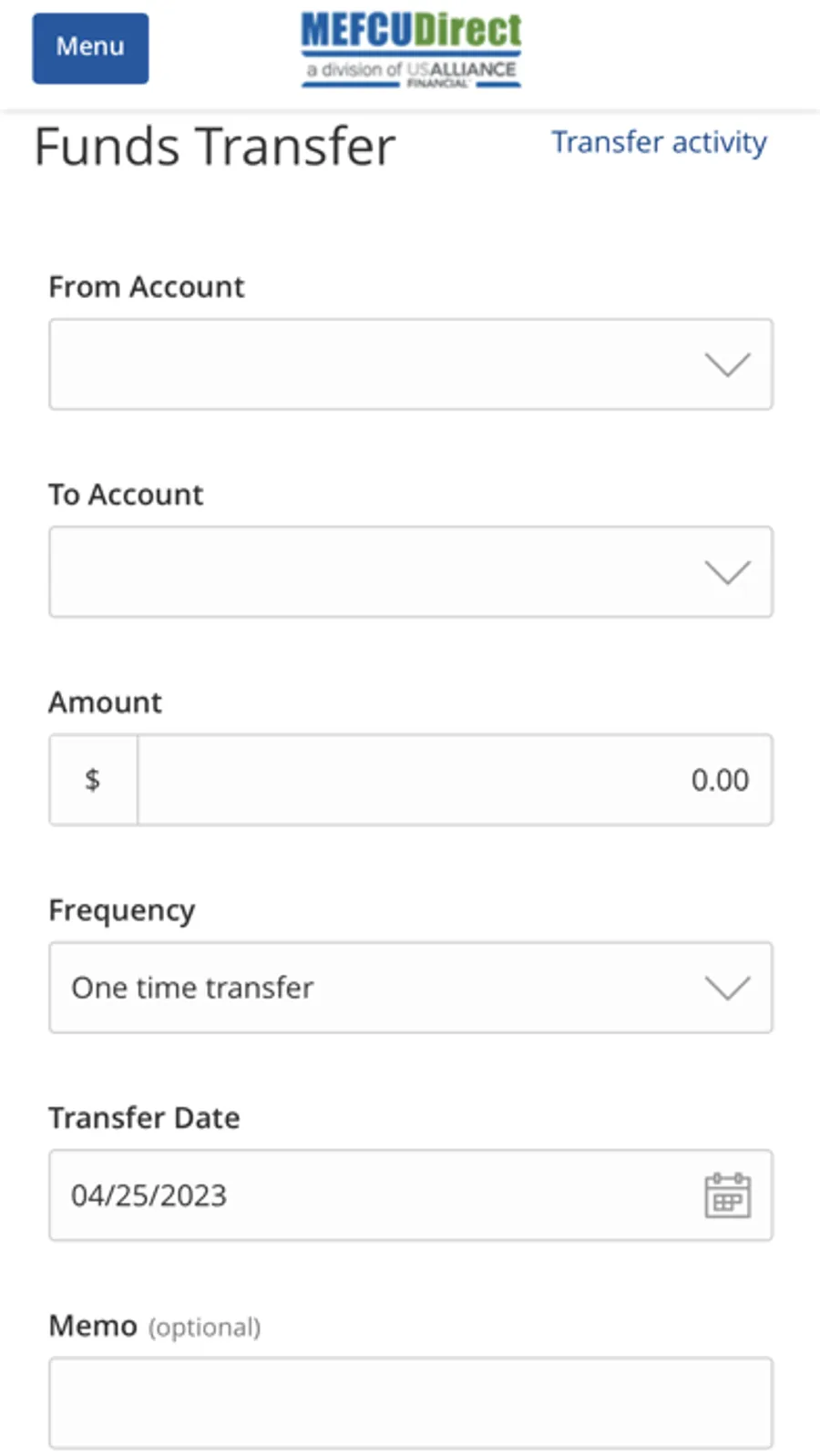Click the From Account chevron arrow
Screen dimensions: 820x1456
727,364
